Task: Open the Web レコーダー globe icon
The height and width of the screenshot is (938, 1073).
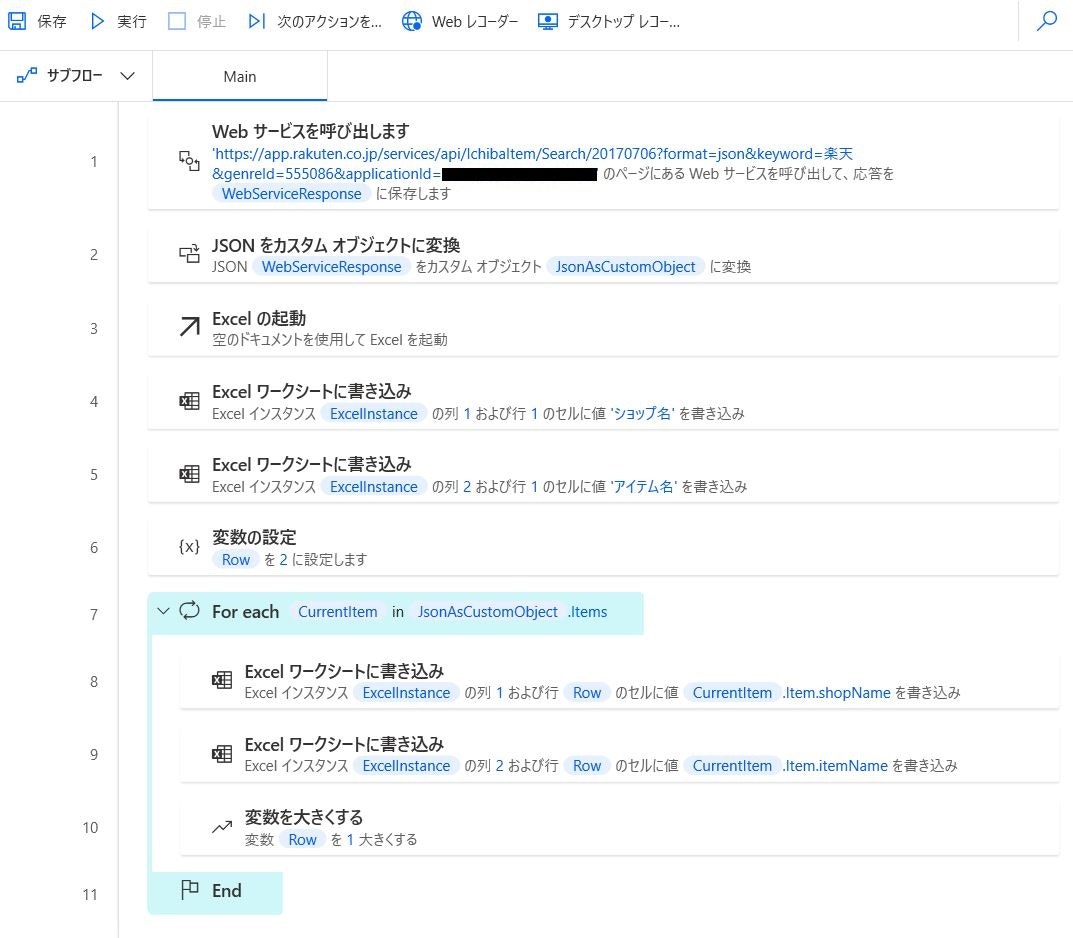Action: tap(412, 21)
